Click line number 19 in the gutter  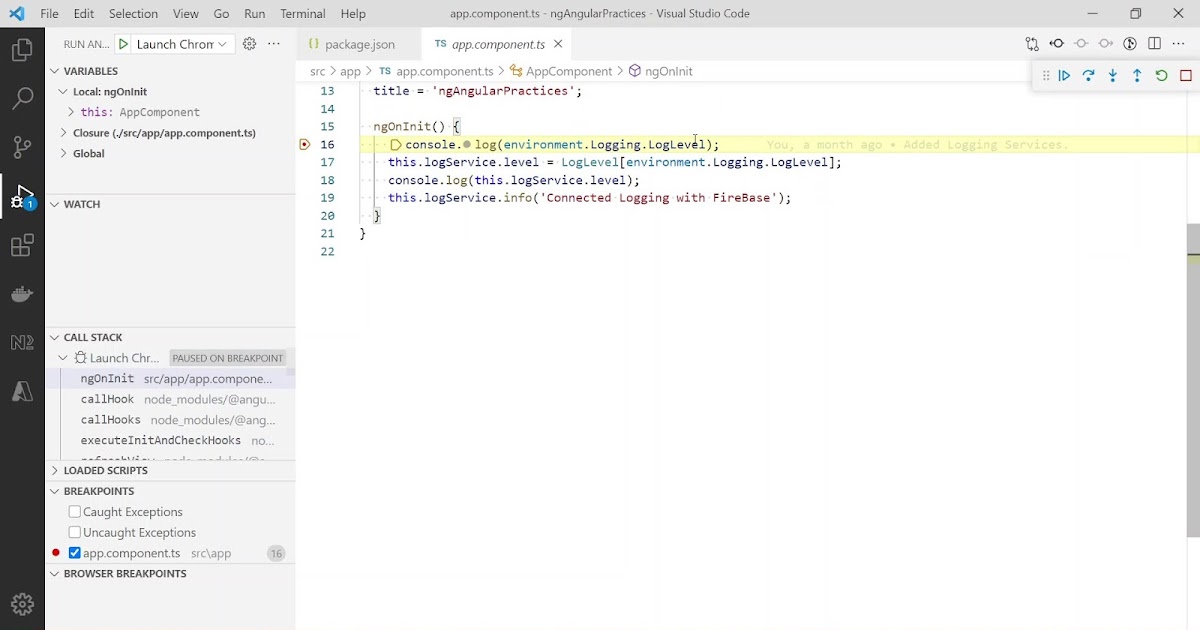tap(327, 198)
